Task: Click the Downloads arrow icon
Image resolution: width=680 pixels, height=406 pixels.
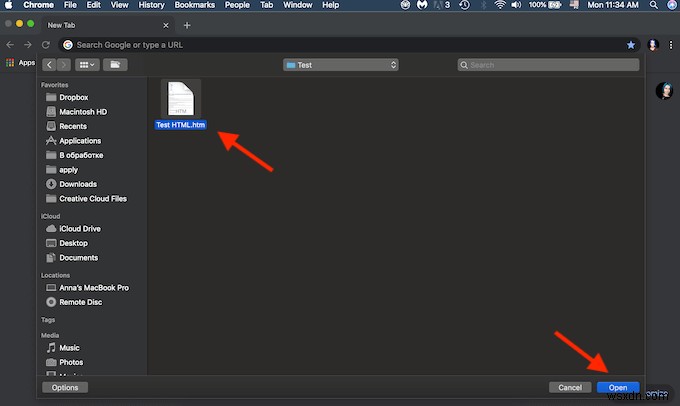Action: click(x=51, y=184)
